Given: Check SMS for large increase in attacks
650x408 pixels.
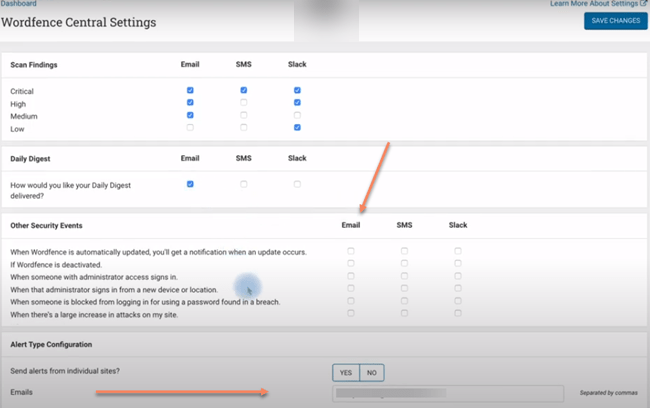Looking at the screenshot, I should [404, 313].
